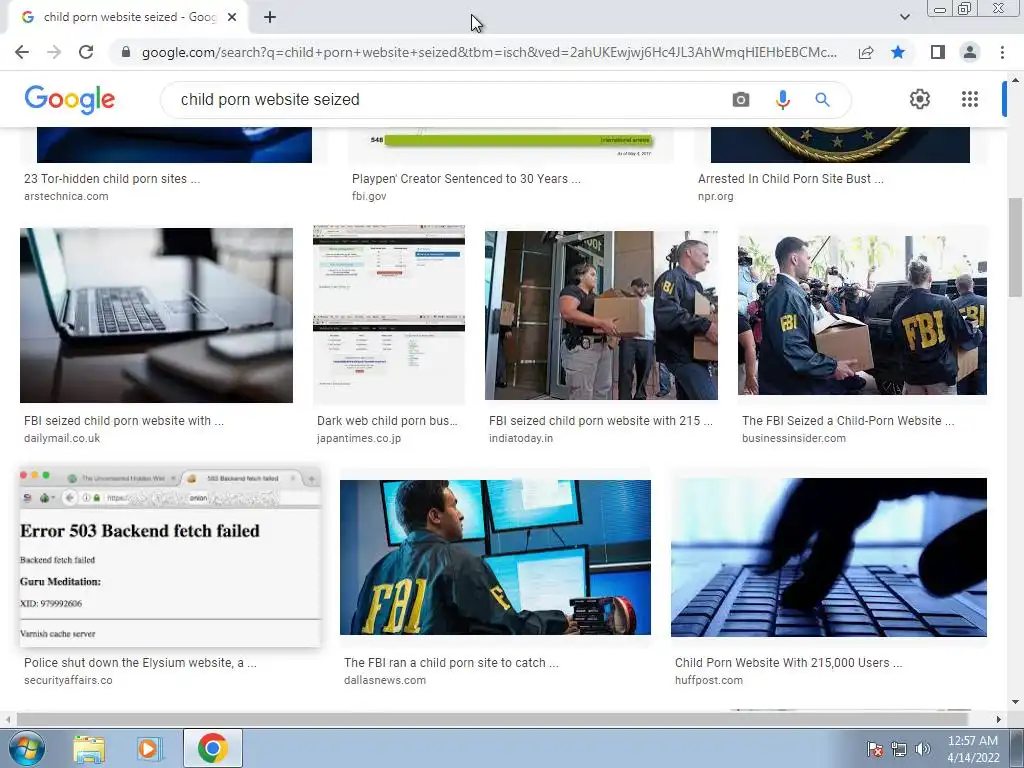Open the dallasnews.com FBI monitors thumbnail
The height and width of the screenshot is (768, 1024).
tap(495, 557)
